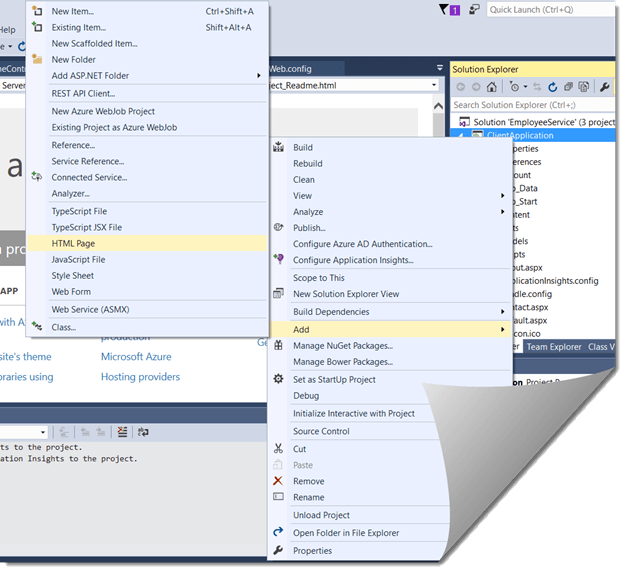Click the feedback icon beside Quick Launch
Viewport: 624px width, 571px height.
pyautogui.click(x=474, y=9)
